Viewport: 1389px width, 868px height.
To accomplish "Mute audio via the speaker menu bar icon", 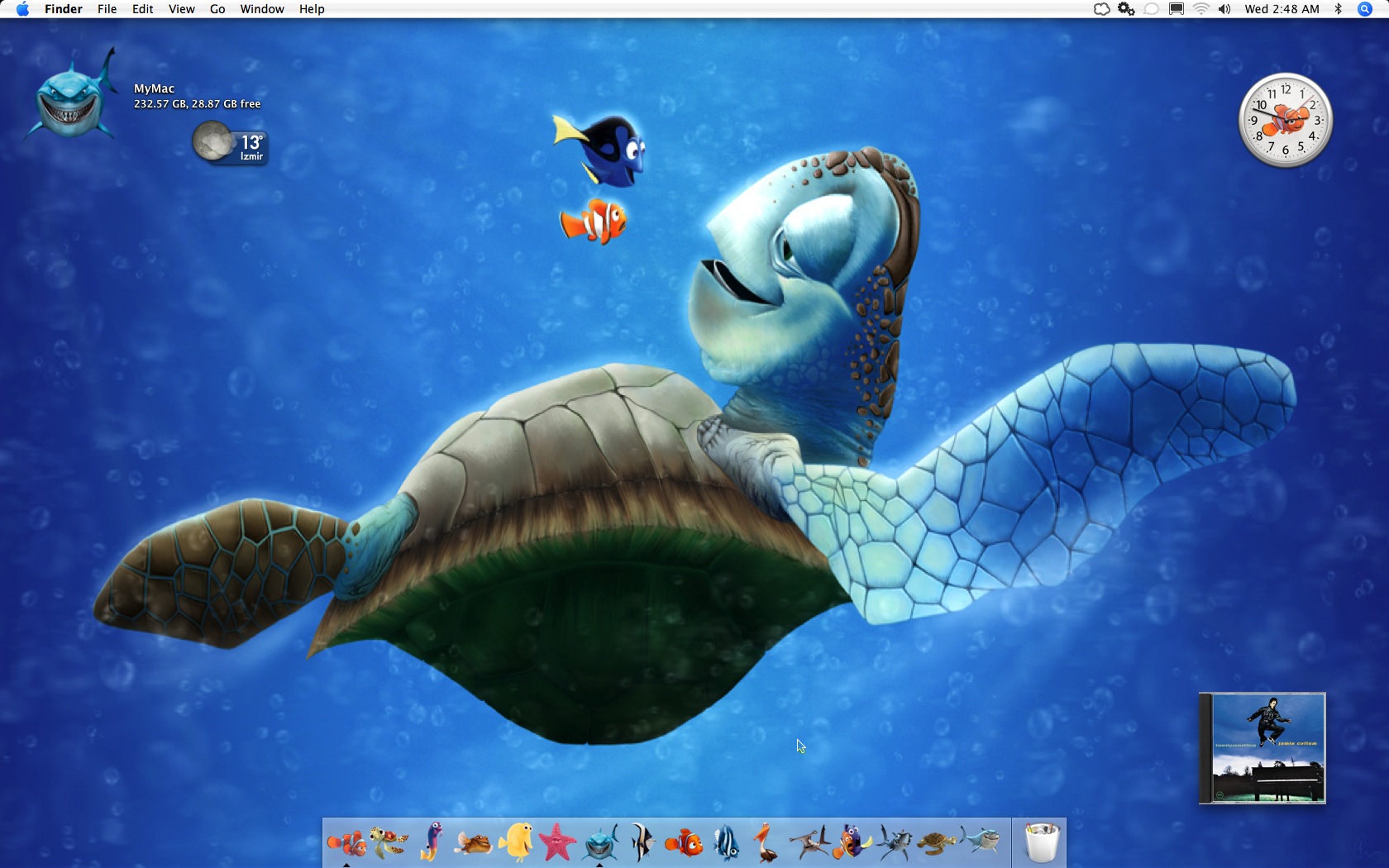I will pyautogui.click(x=1224, y=9).
